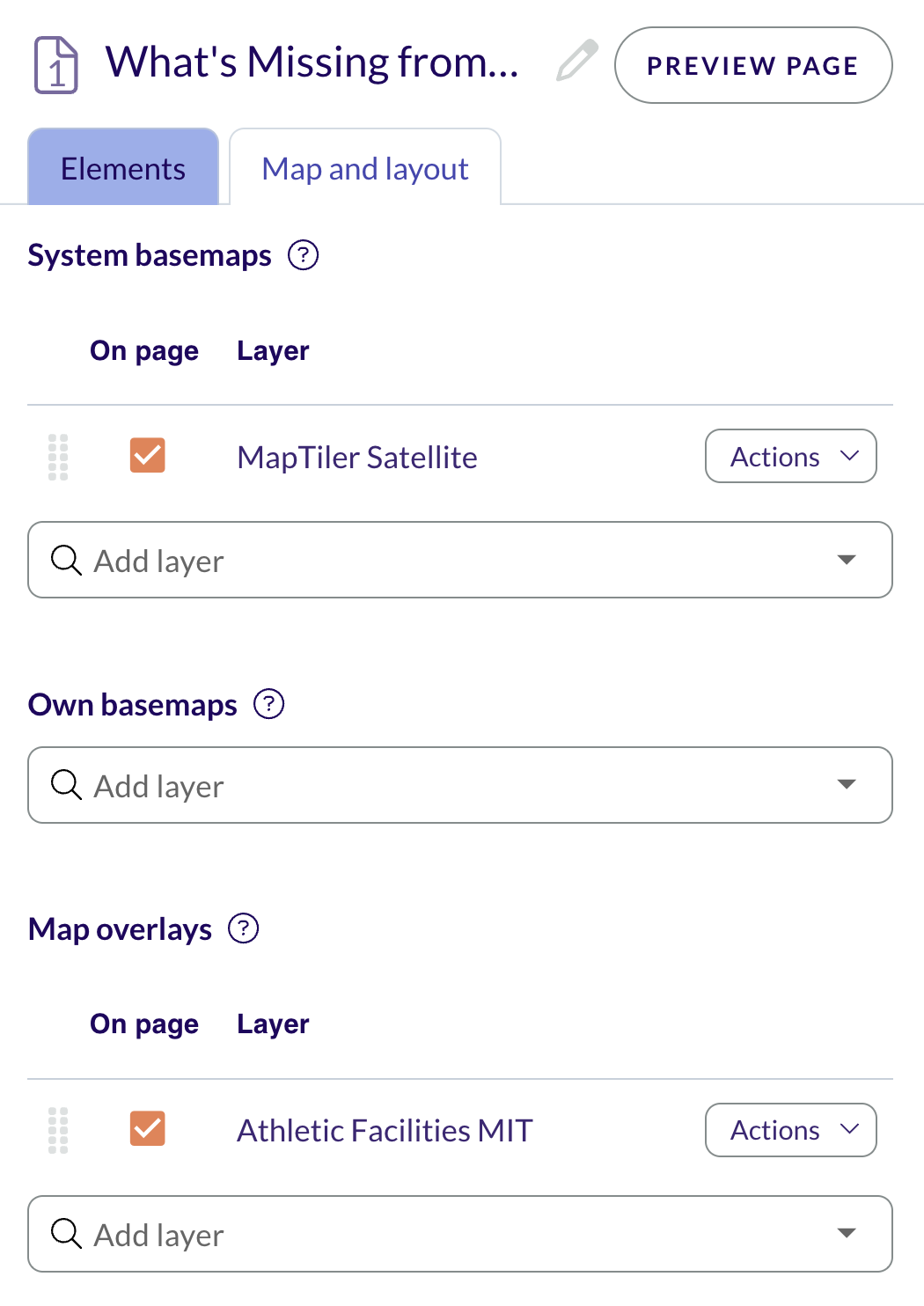Screen dimensions: 924x1306
Task: Select the Map and layout tab
Action: click(365, 168)
